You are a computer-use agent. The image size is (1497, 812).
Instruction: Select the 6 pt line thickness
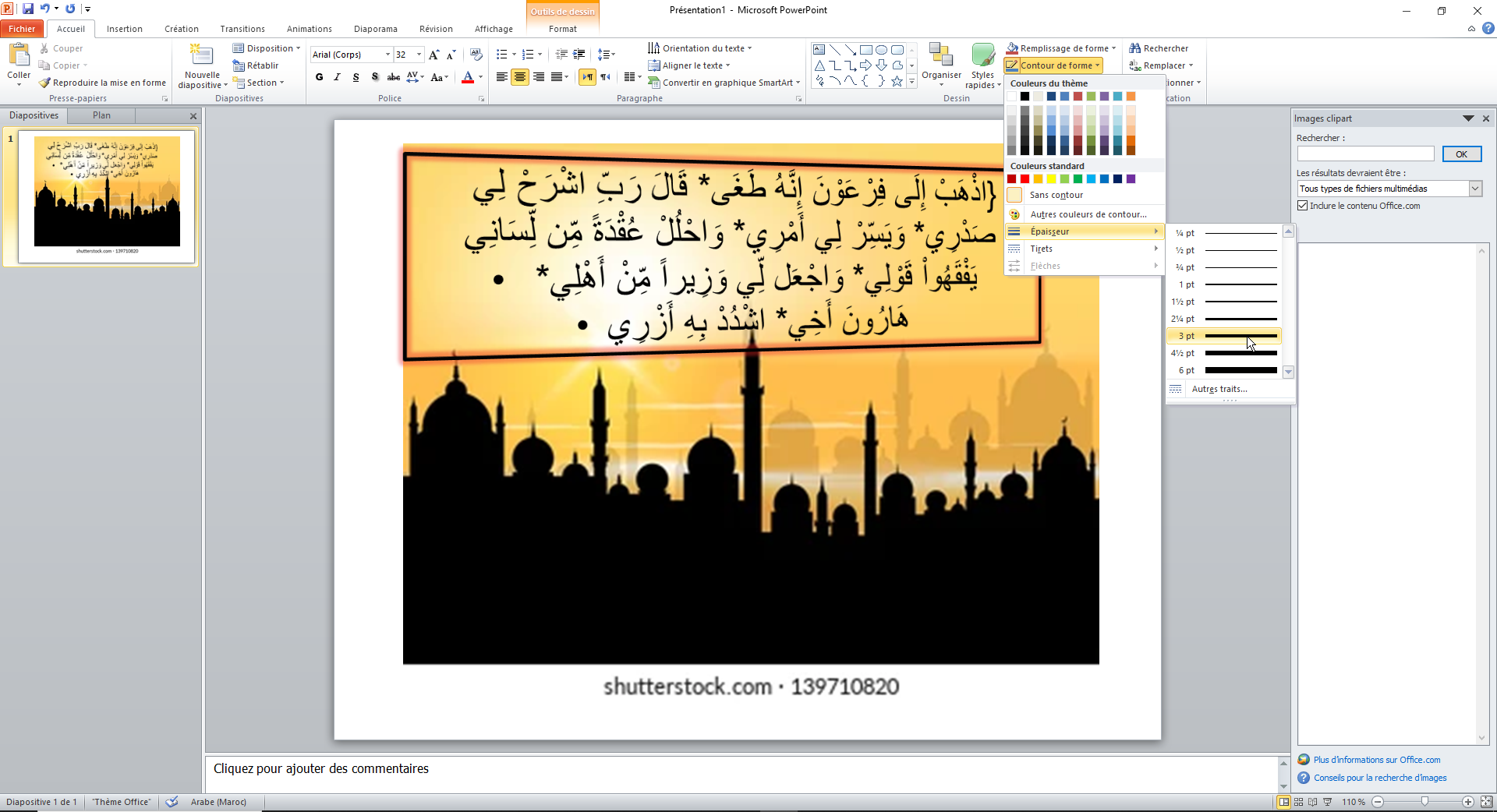[1224, 370]
